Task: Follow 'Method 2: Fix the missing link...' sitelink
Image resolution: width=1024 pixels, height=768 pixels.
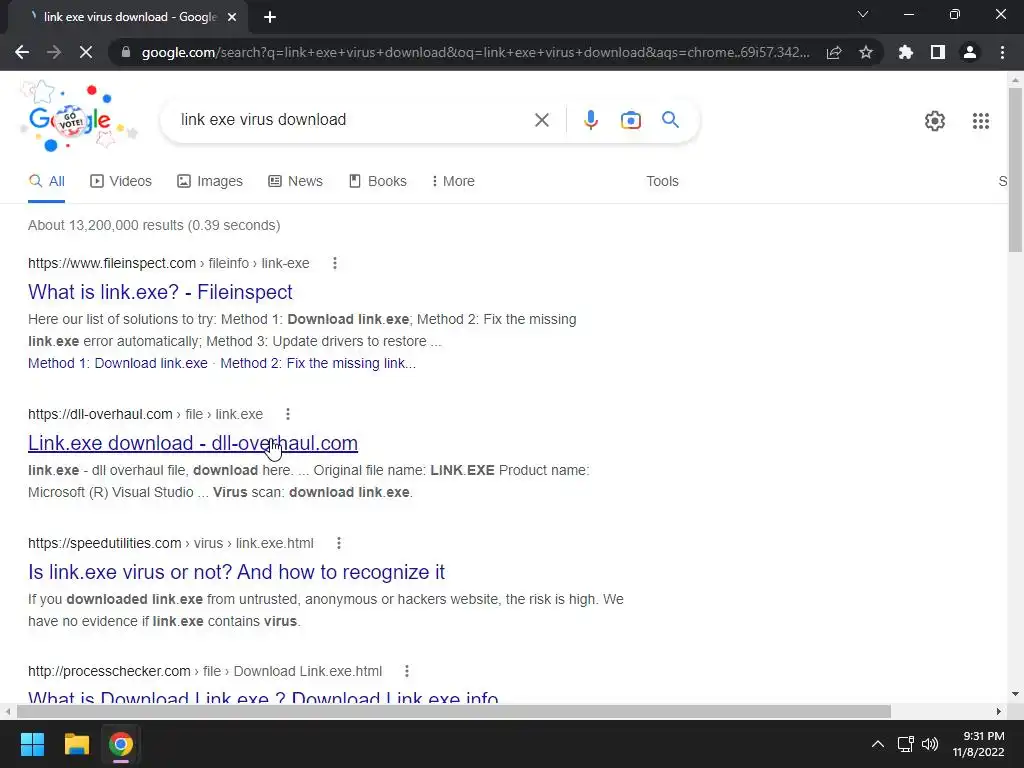Action: coord(318,363)
